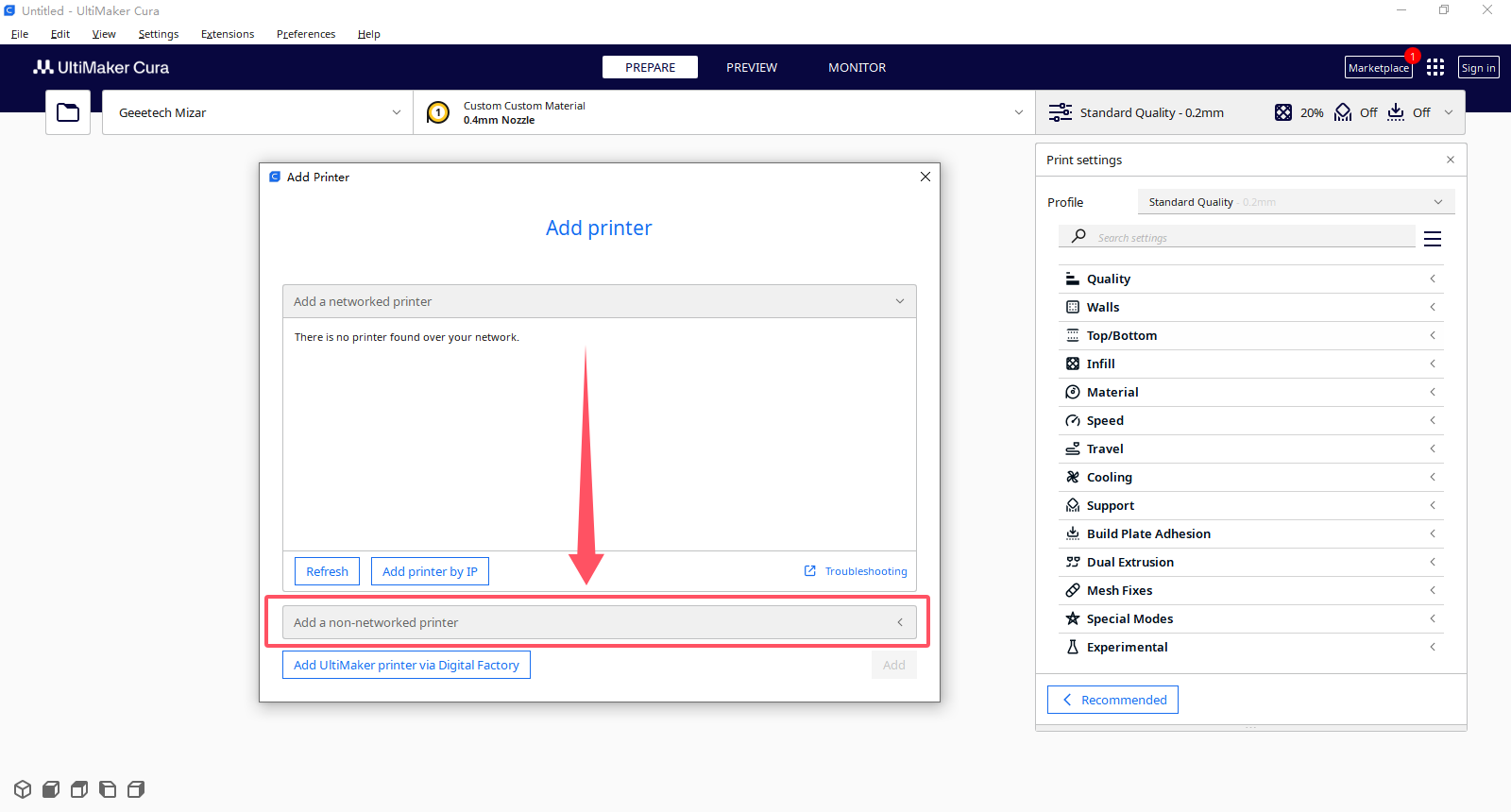Click the Cooling fan category icon
Screen dimensions: 1511x812
point(1073,477)
